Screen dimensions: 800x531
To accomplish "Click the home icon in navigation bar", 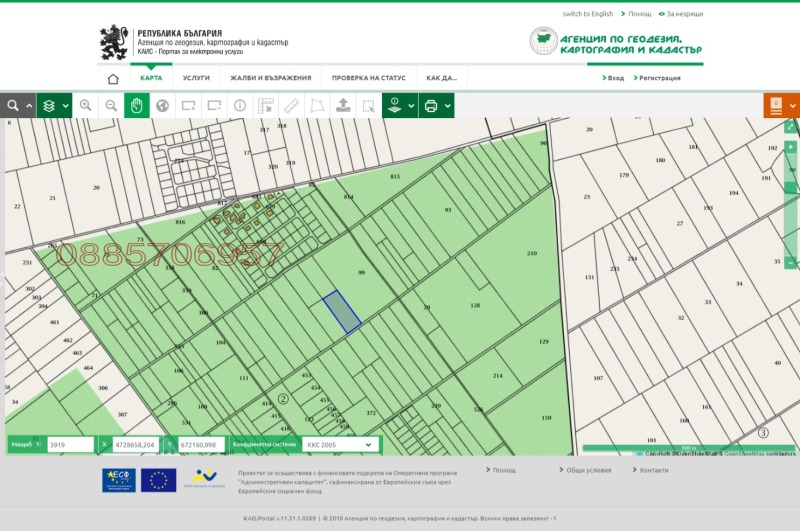I will pos(113,78).
